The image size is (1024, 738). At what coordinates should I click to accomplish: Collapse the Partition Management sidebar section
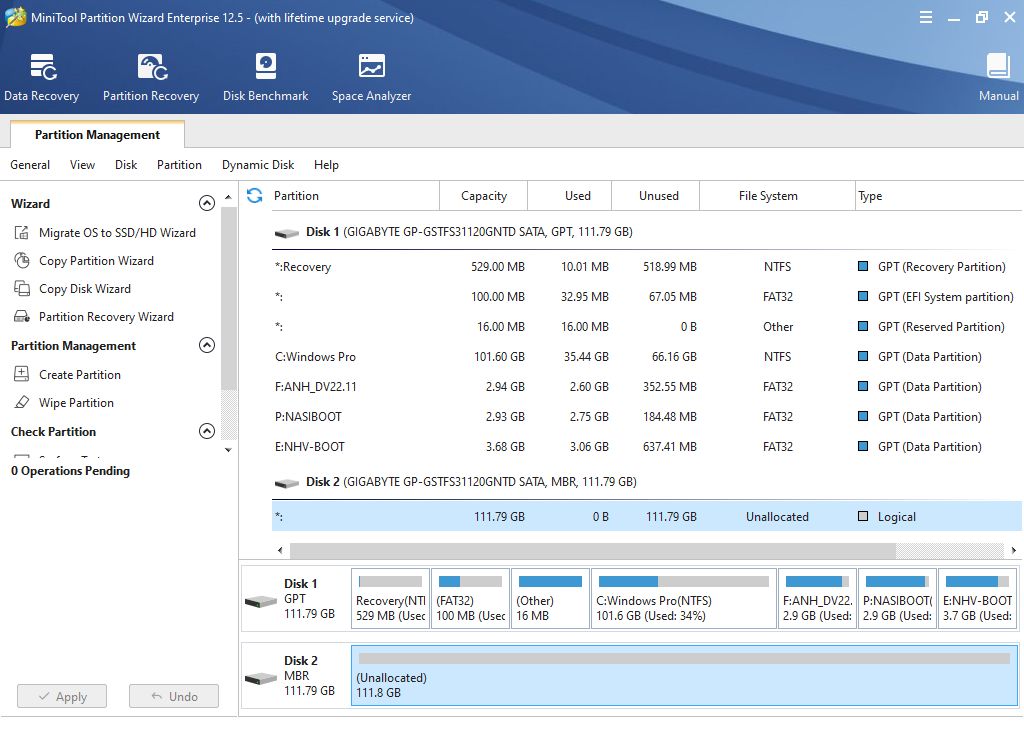[207, 346]
